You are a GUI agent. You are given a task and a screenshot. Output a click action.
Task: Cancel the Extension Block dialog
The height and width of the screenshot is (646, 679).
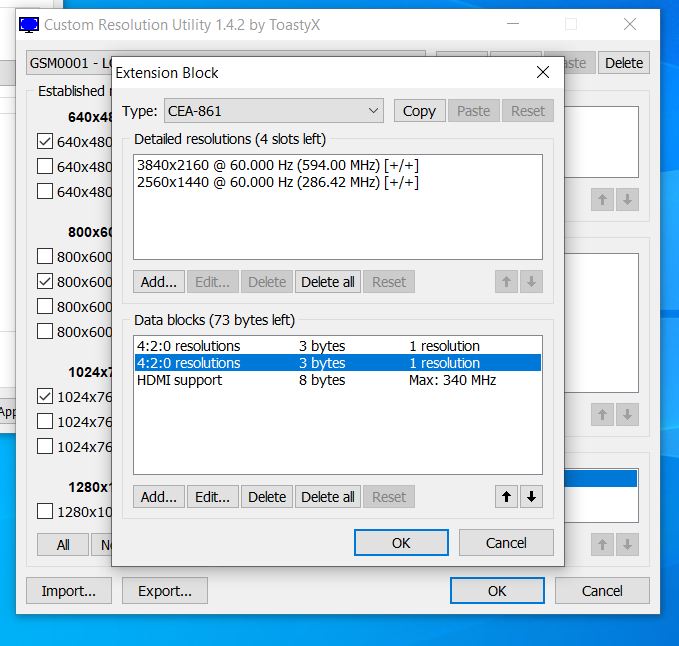tap(505, 543)
